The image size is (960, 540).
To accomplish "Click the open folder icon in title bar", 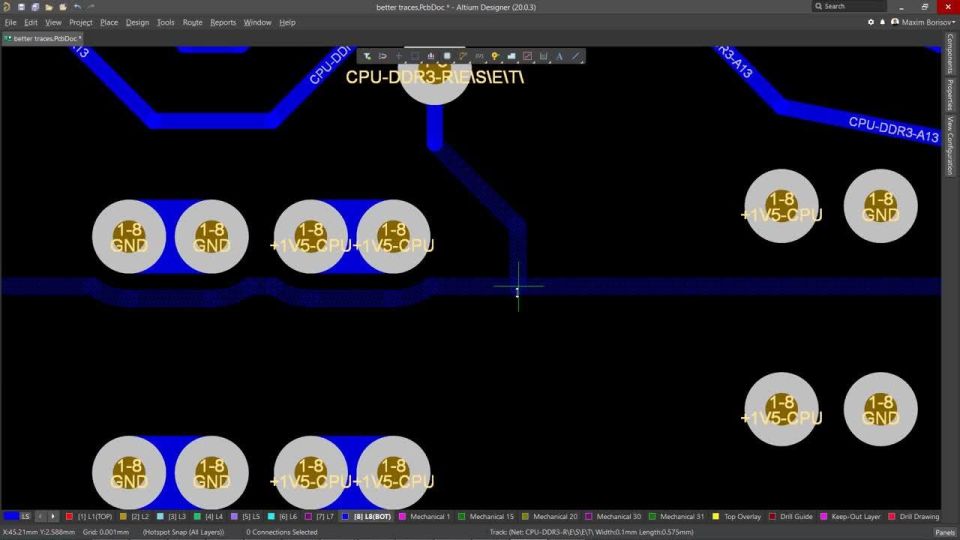I will coord(49,7).
